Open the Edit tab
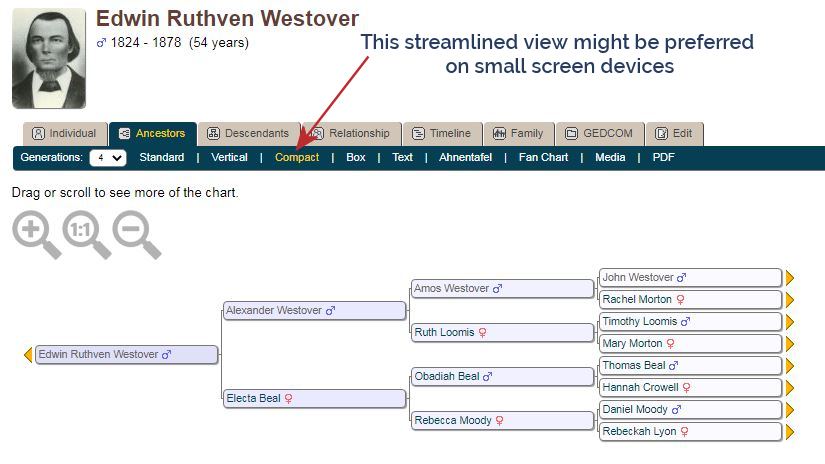825x464 pixels. pos(675,134)
